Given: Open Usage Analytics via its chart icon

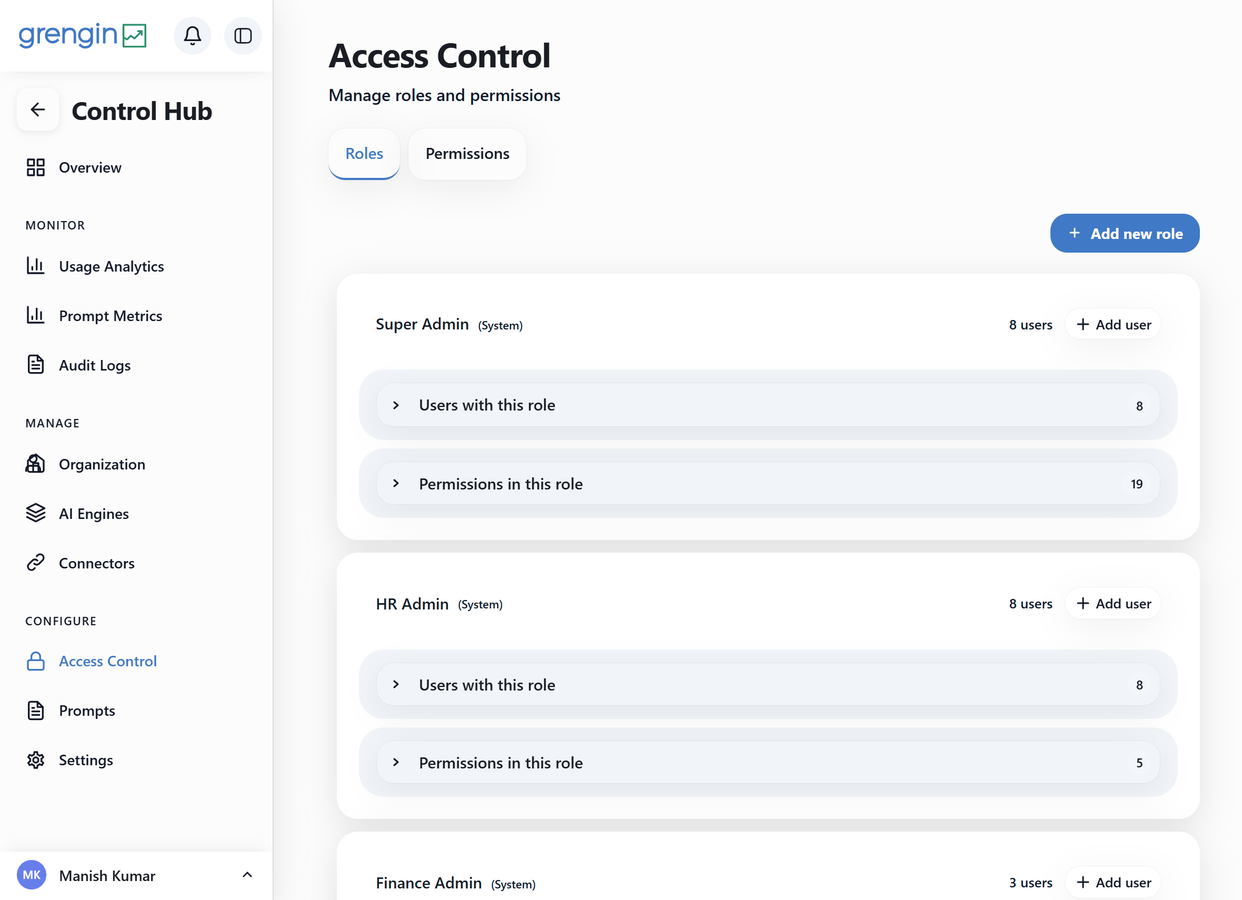Looking at the screenshot, I should click(36, 266).
